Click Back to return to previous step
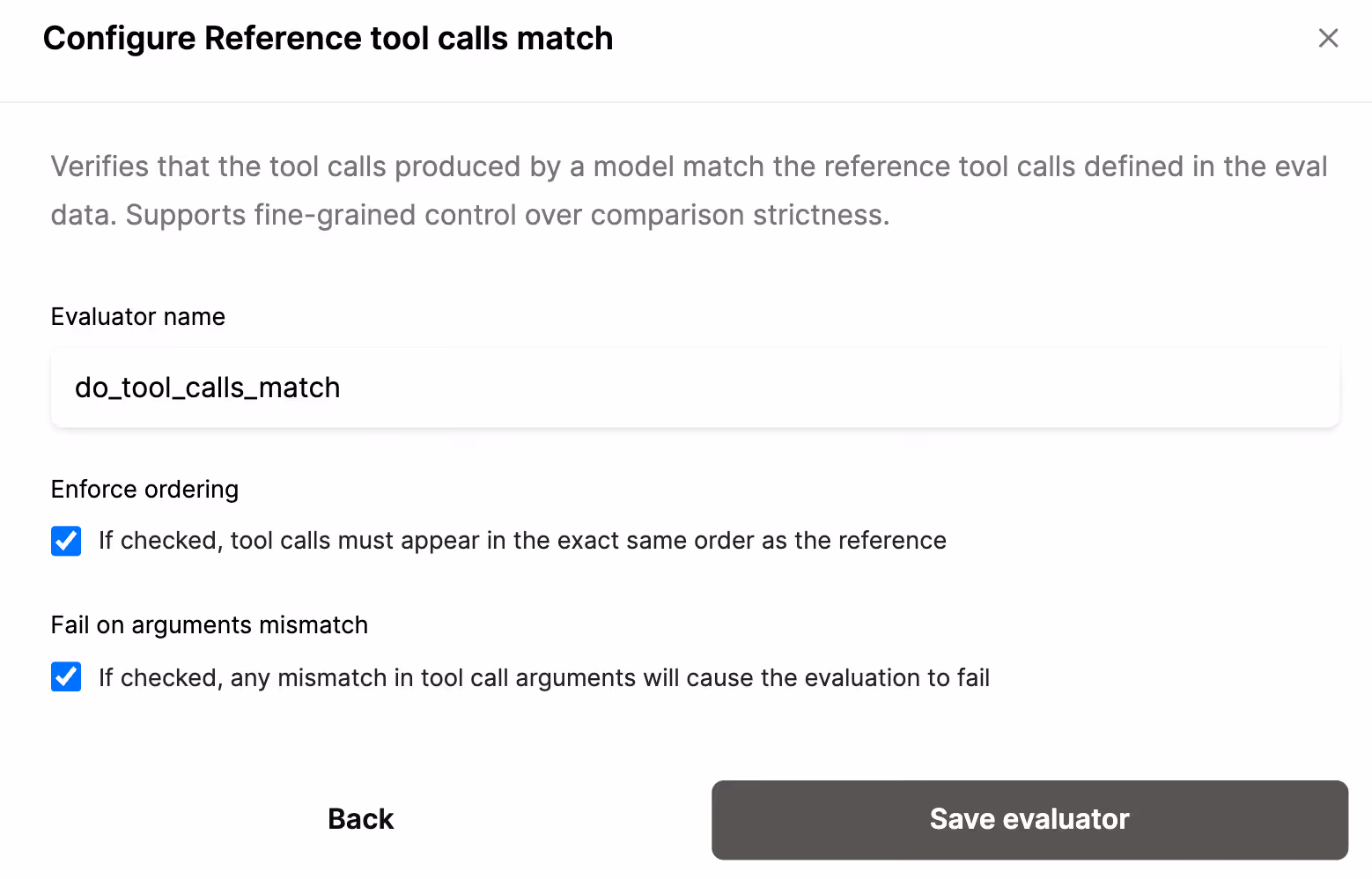1372x879 pixels. point(360,819)
